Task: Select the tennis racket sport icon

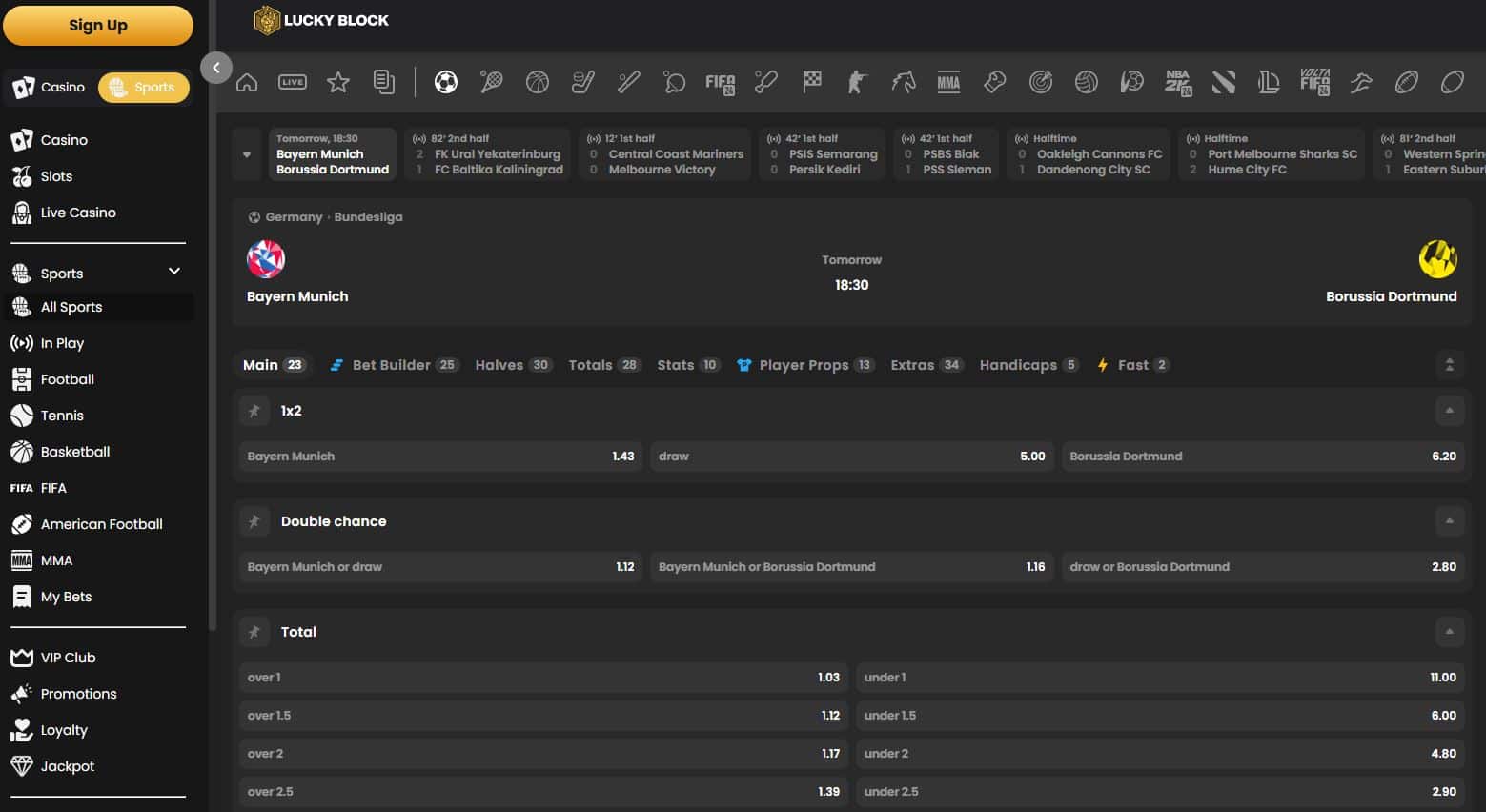Action: click(492, 83)
